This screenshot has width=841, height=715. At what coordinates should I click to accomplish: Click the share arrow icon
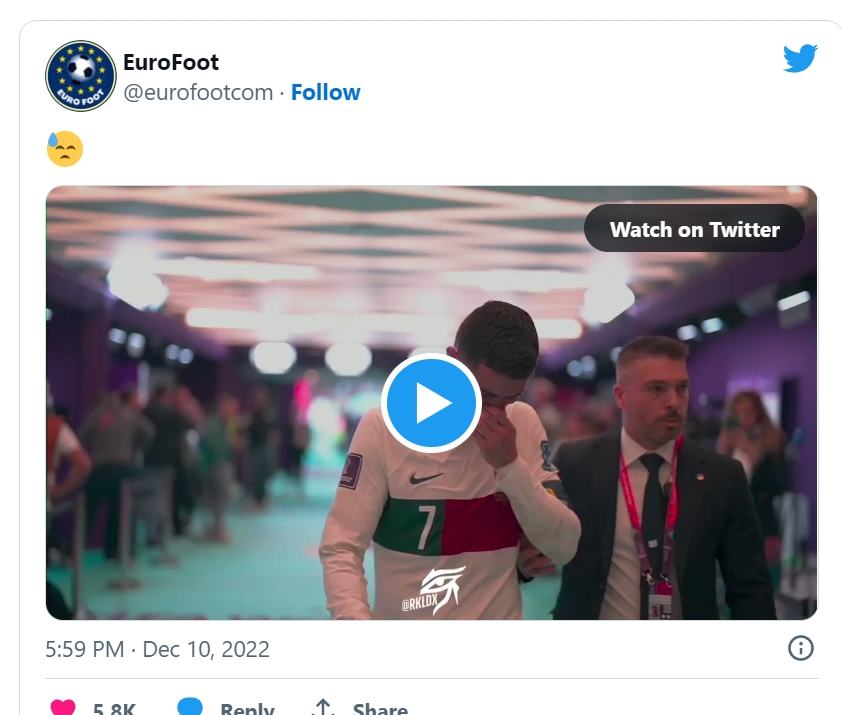(x=323, y=707)
